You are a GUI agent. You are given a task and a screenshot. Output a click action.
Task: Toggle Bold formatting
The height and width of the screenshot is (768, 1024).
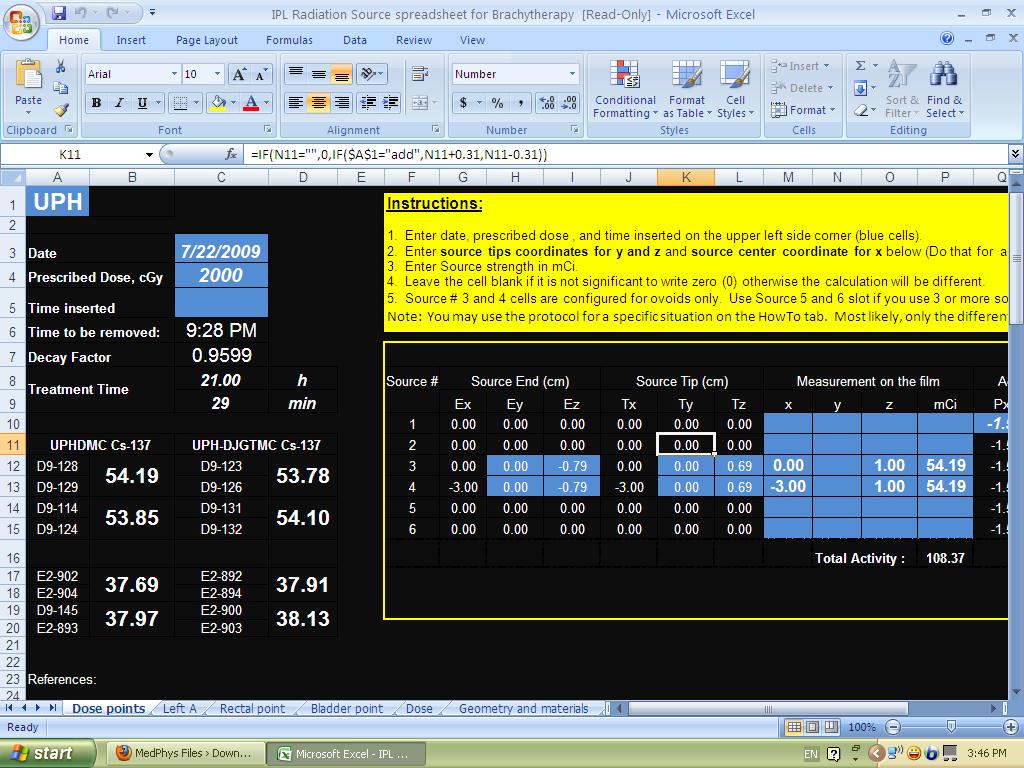click(x=96, y=103)
